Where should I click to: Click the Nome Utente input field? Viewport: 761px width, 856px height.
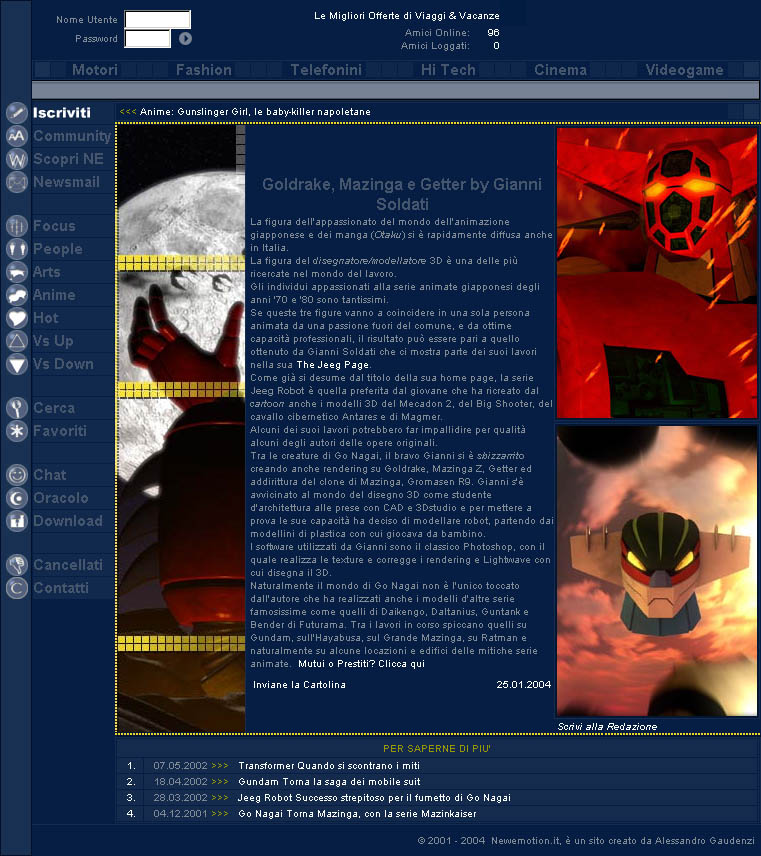[158, 19]
